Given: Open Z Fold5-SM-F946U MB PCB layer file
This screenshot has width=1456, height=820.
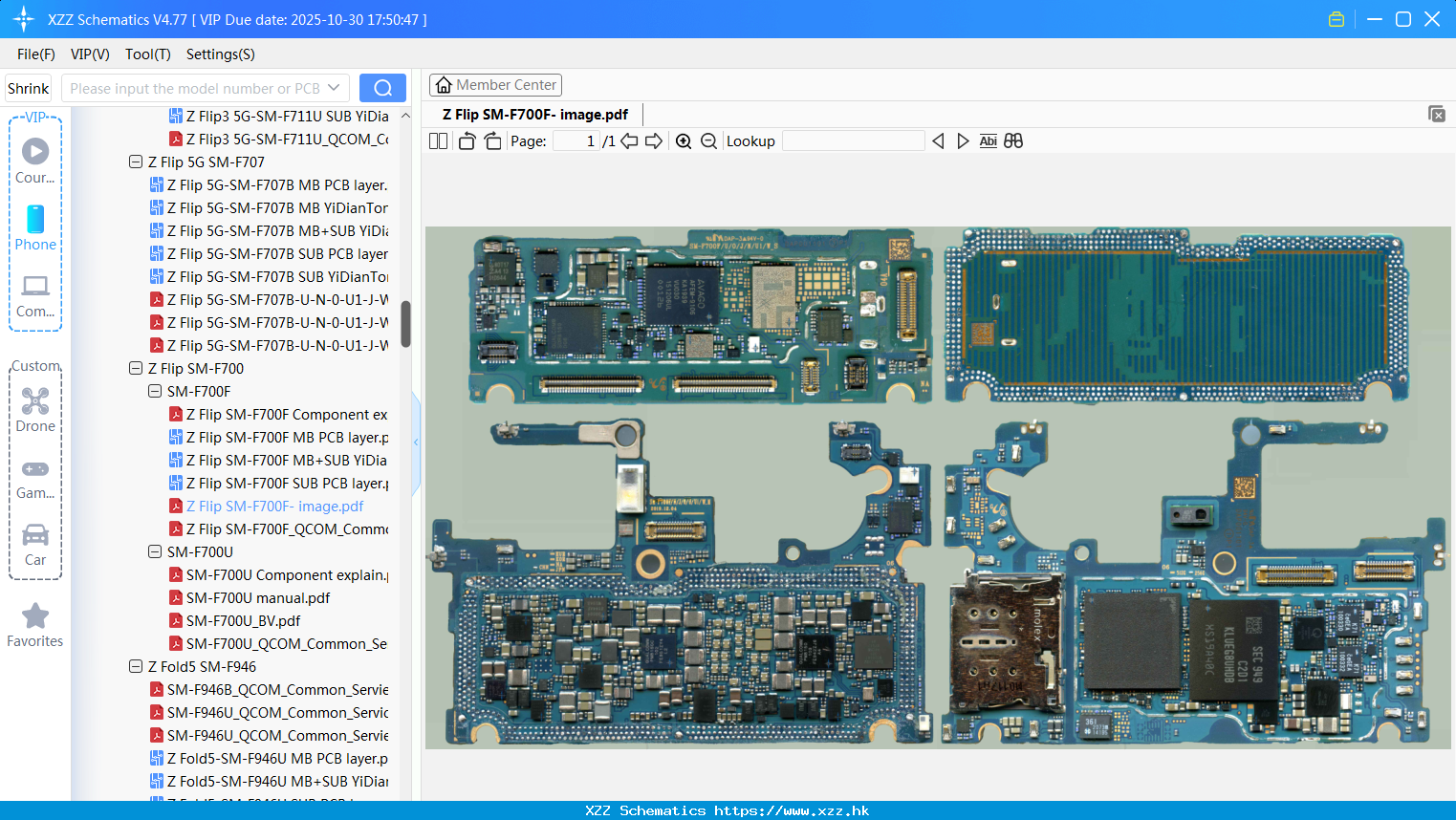Looking at the screenshot, I should pos(269,759).
